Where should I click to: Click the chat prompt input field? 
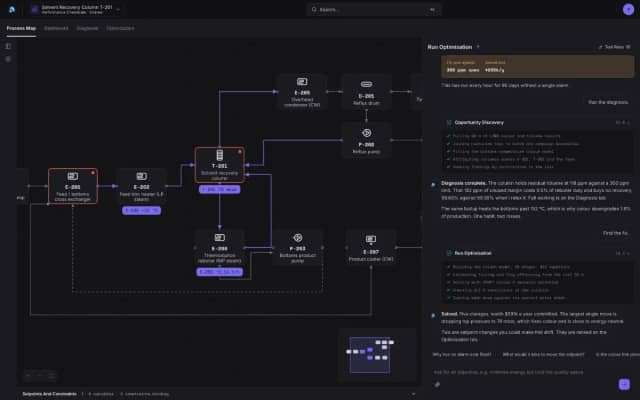508,372
